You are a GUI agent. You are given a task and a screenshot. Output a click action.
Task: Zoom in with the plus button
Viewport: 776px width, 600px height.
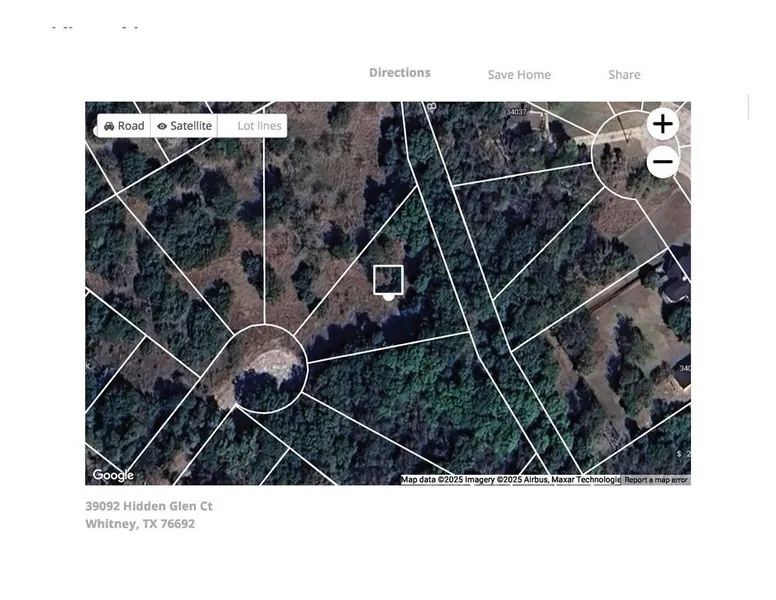[x=662, y=125]
